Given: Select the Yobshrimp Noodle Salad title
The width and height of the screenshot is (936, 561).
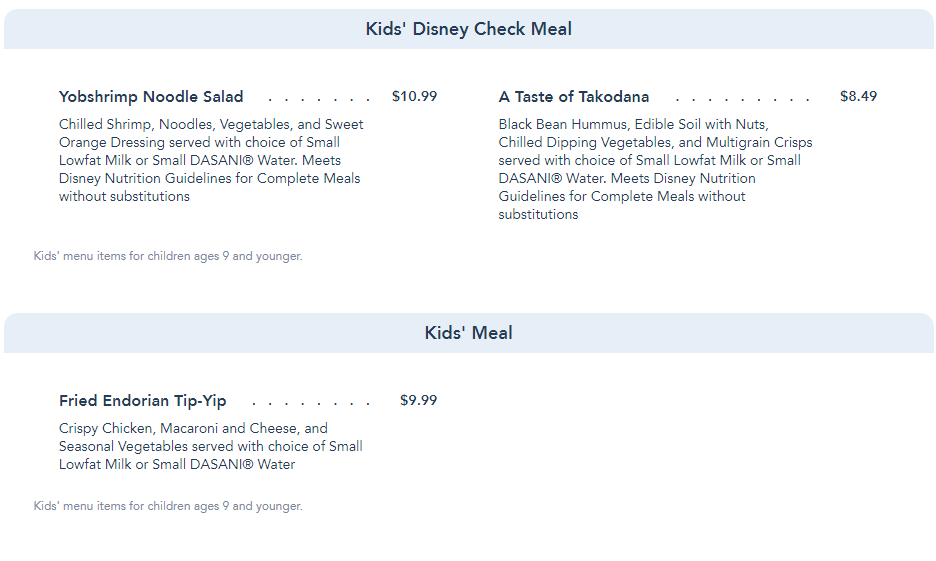Looking at the screenshot, I should coord(151,97).
